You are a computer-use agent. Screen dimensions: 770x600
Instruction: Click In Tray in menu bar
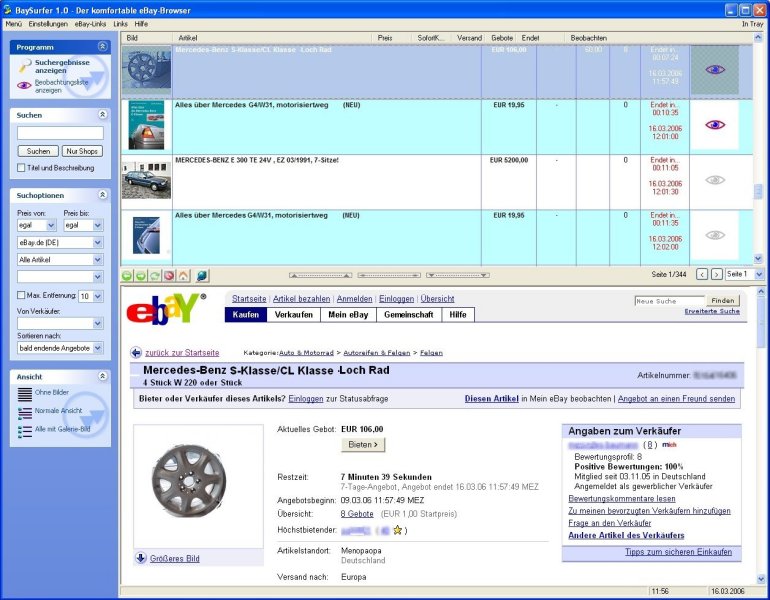click(753, 24)
